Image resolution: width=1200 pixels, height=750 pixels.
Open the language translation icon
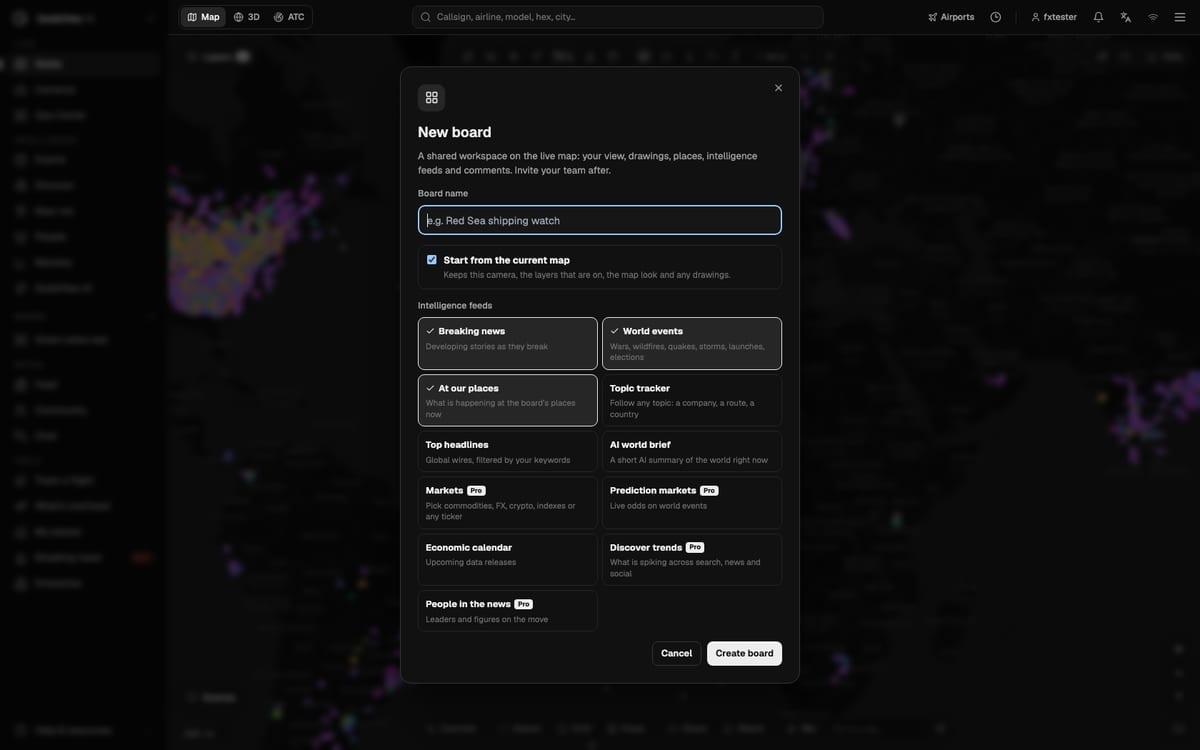coord(1126,17)
